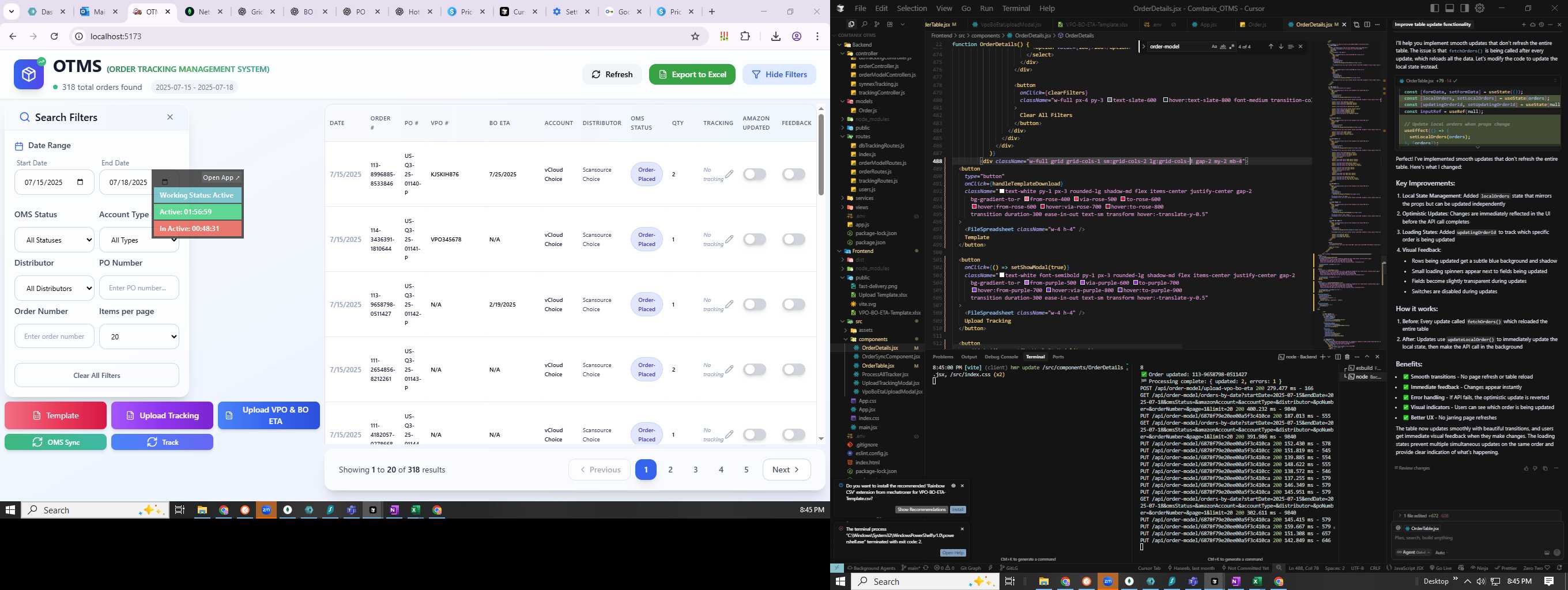Image resolution: width=1568 pixels, height=590 pixels.
Task: Open Search view icon in Cursor
Action: 864,24
